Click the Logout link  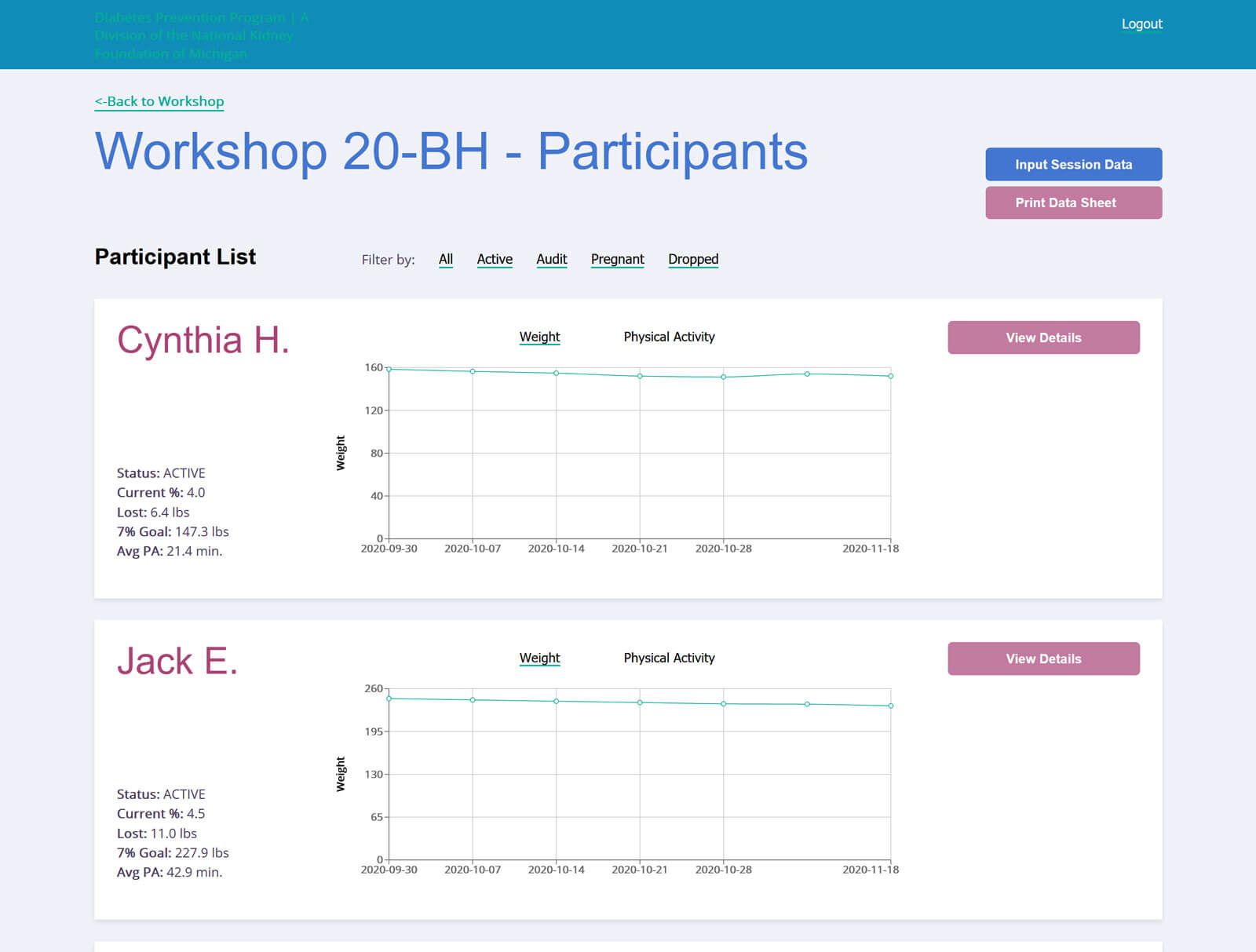[1141, 24]
